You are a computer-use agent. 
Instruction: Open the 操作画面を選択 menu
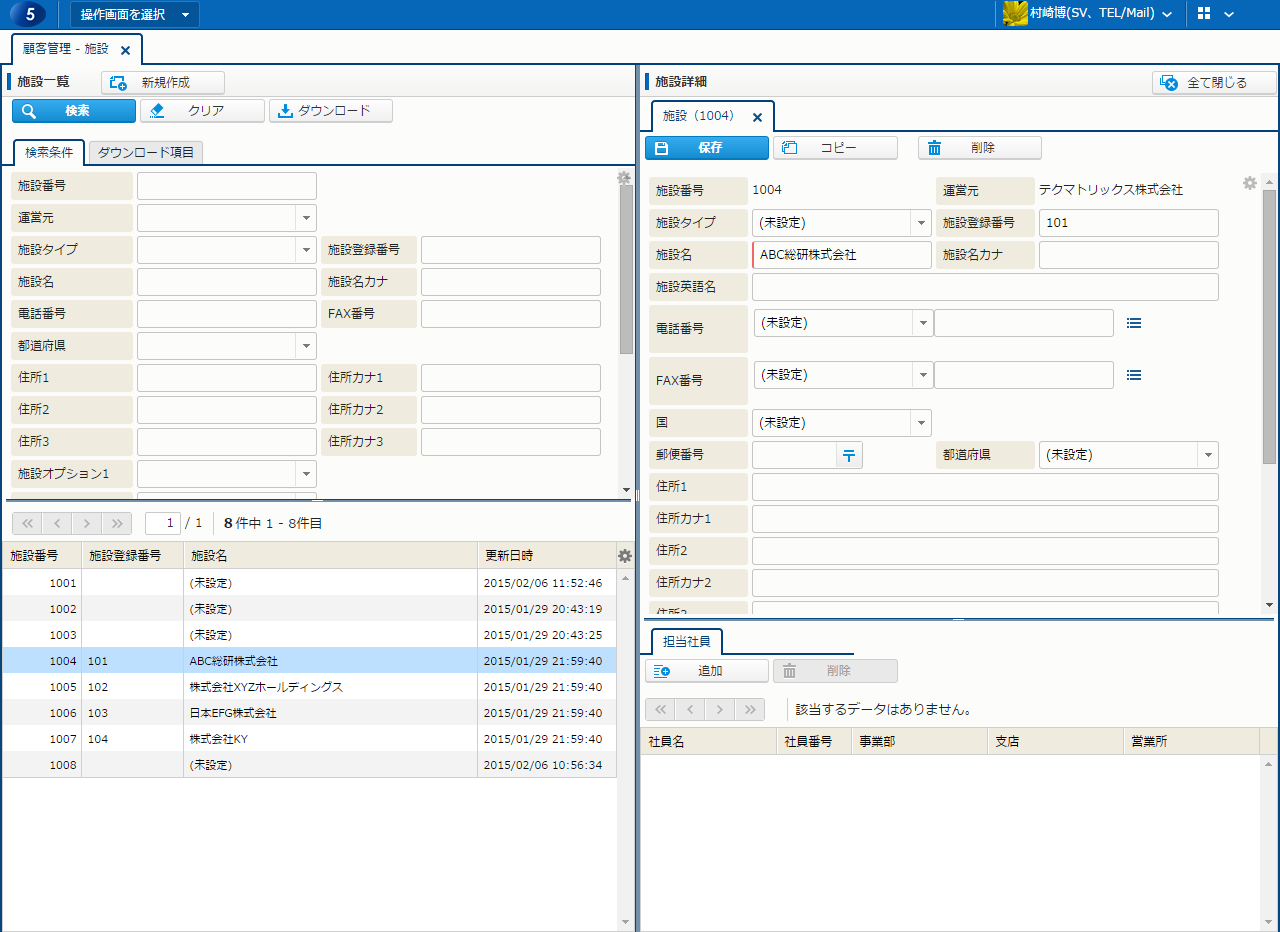click(134, 14)
